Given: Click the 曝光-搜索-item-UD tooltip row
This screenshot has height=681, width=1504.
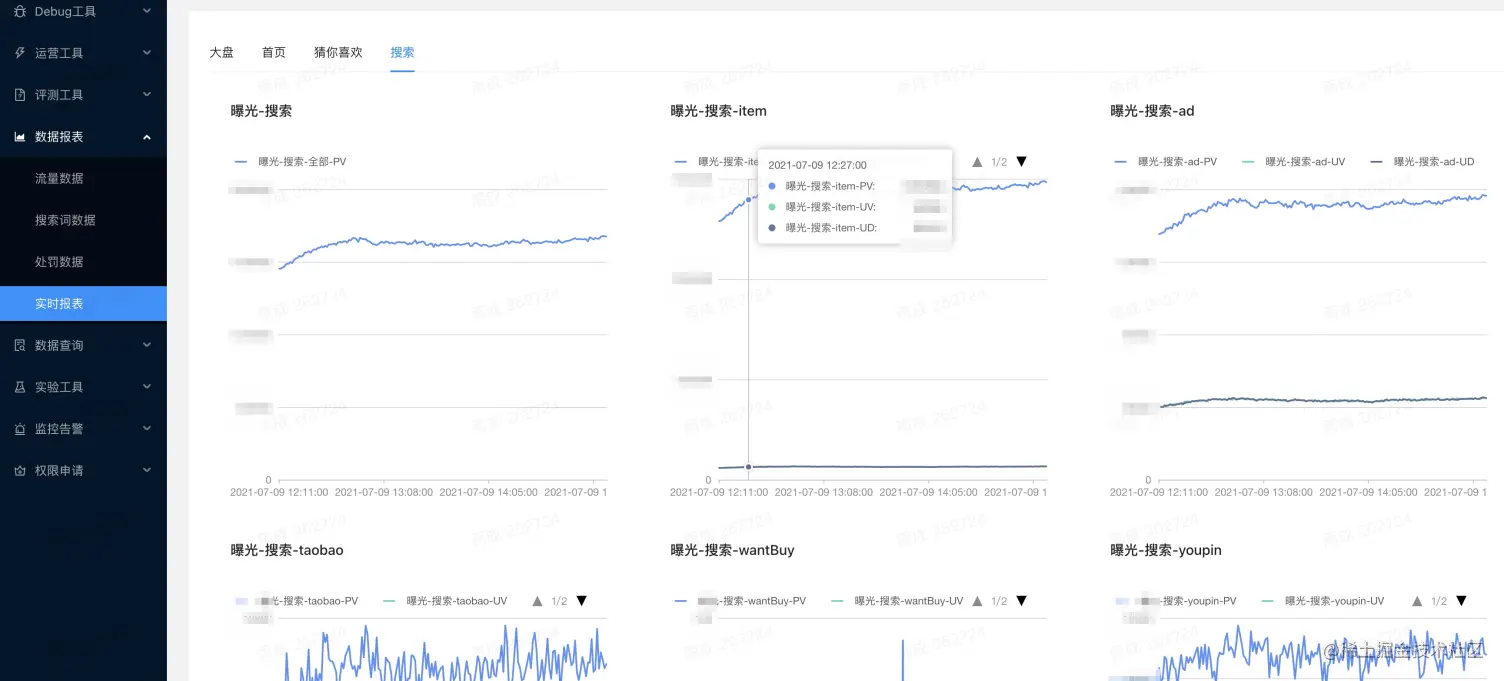Looking at the screenshot, I should pos(855,228).
